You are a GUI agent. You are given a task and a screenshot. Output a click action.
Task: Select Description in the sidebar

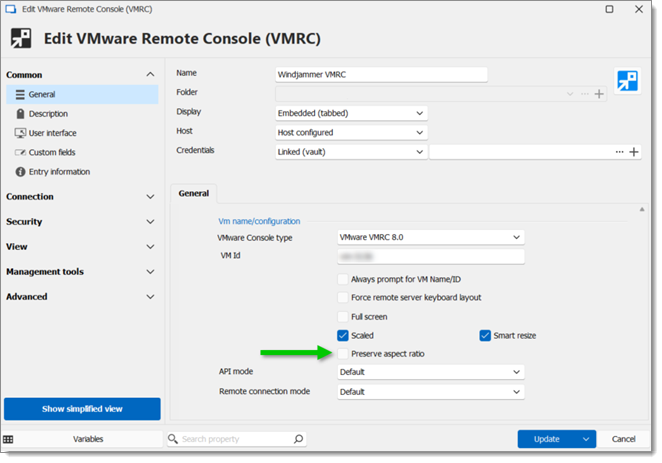click(x=82, y=114)
